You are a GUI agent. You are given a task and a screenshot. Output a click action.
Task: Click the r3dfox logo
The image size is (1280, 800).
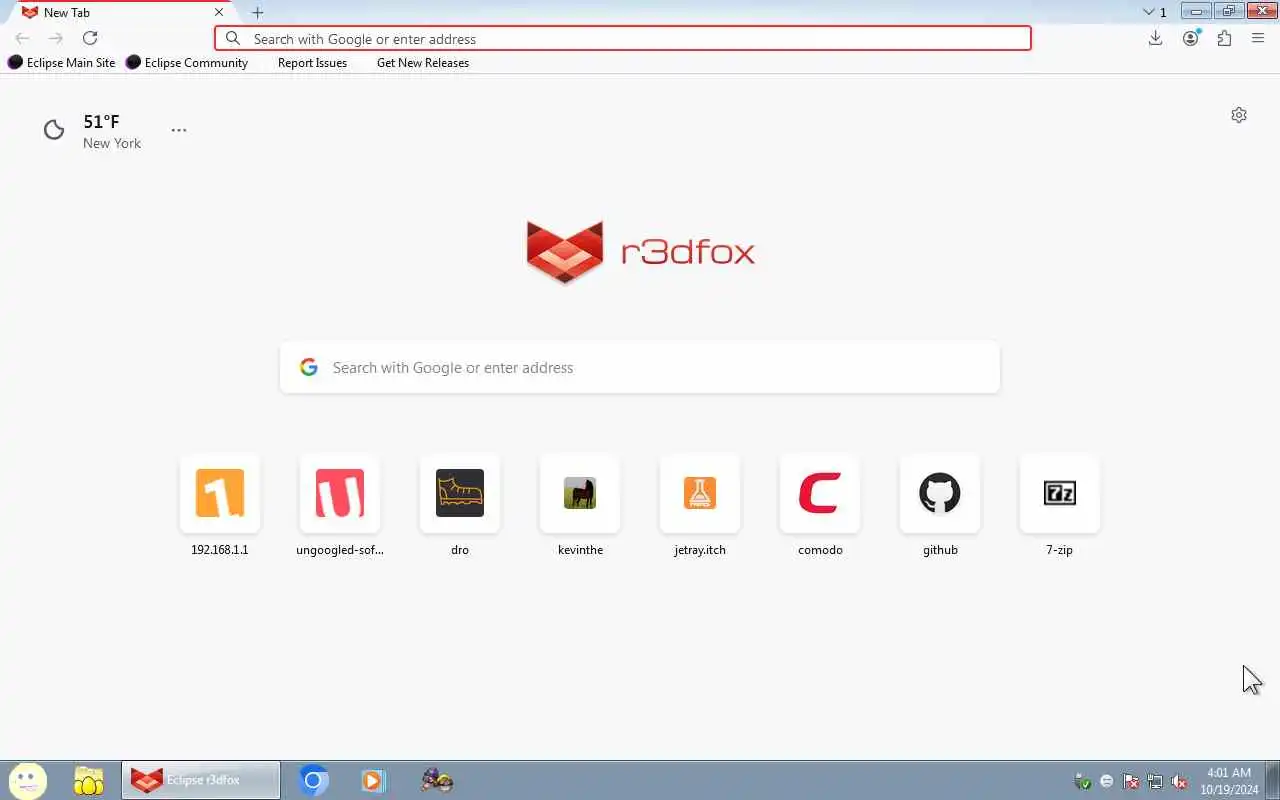point(640,252)
